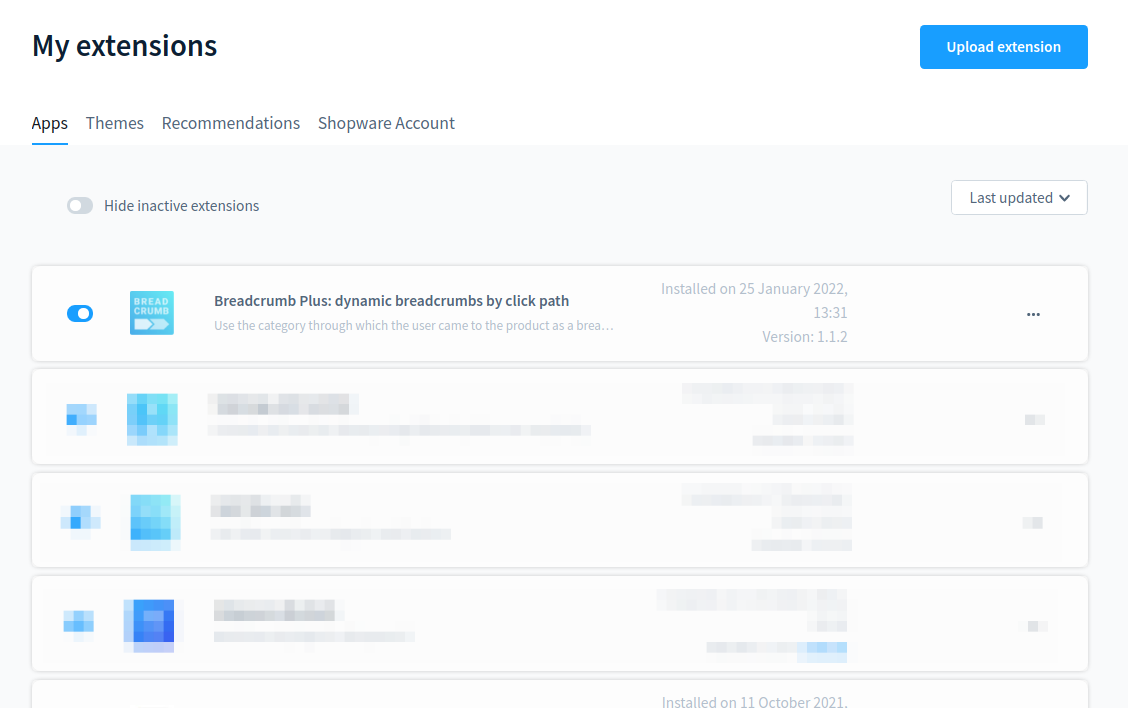Click the Hide inactive extensions label
Screen dimensions: 1128x708
pyautogui.click(x=181, y=206)
